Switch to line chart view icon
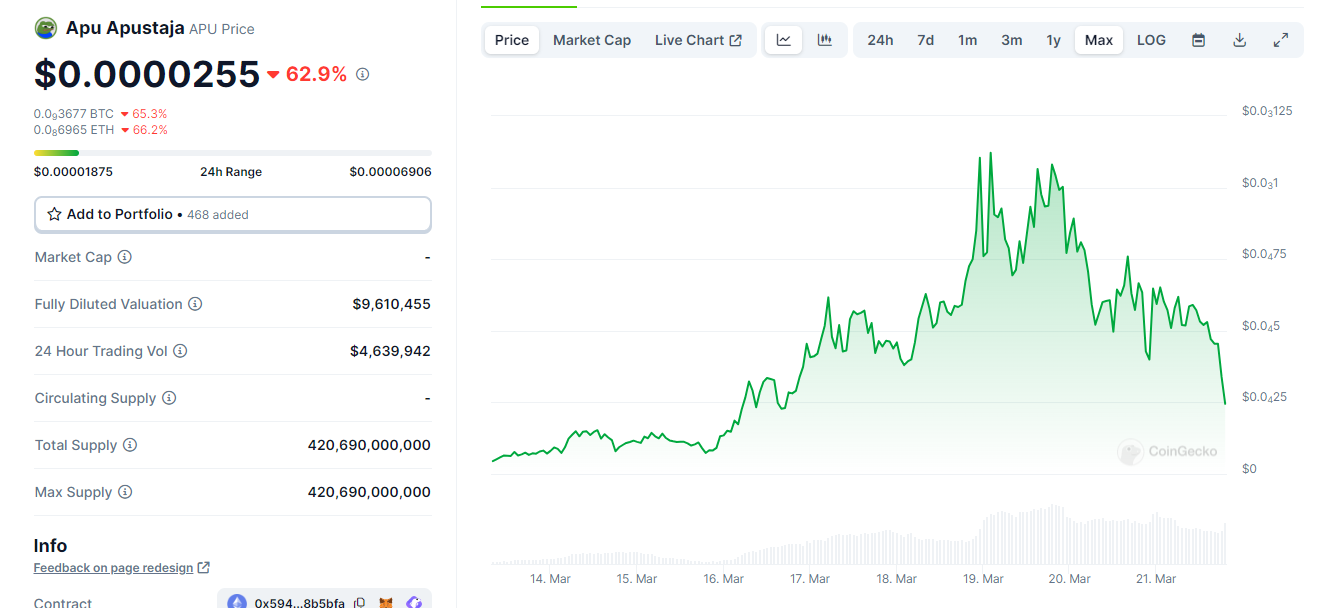 coord(784,40)
